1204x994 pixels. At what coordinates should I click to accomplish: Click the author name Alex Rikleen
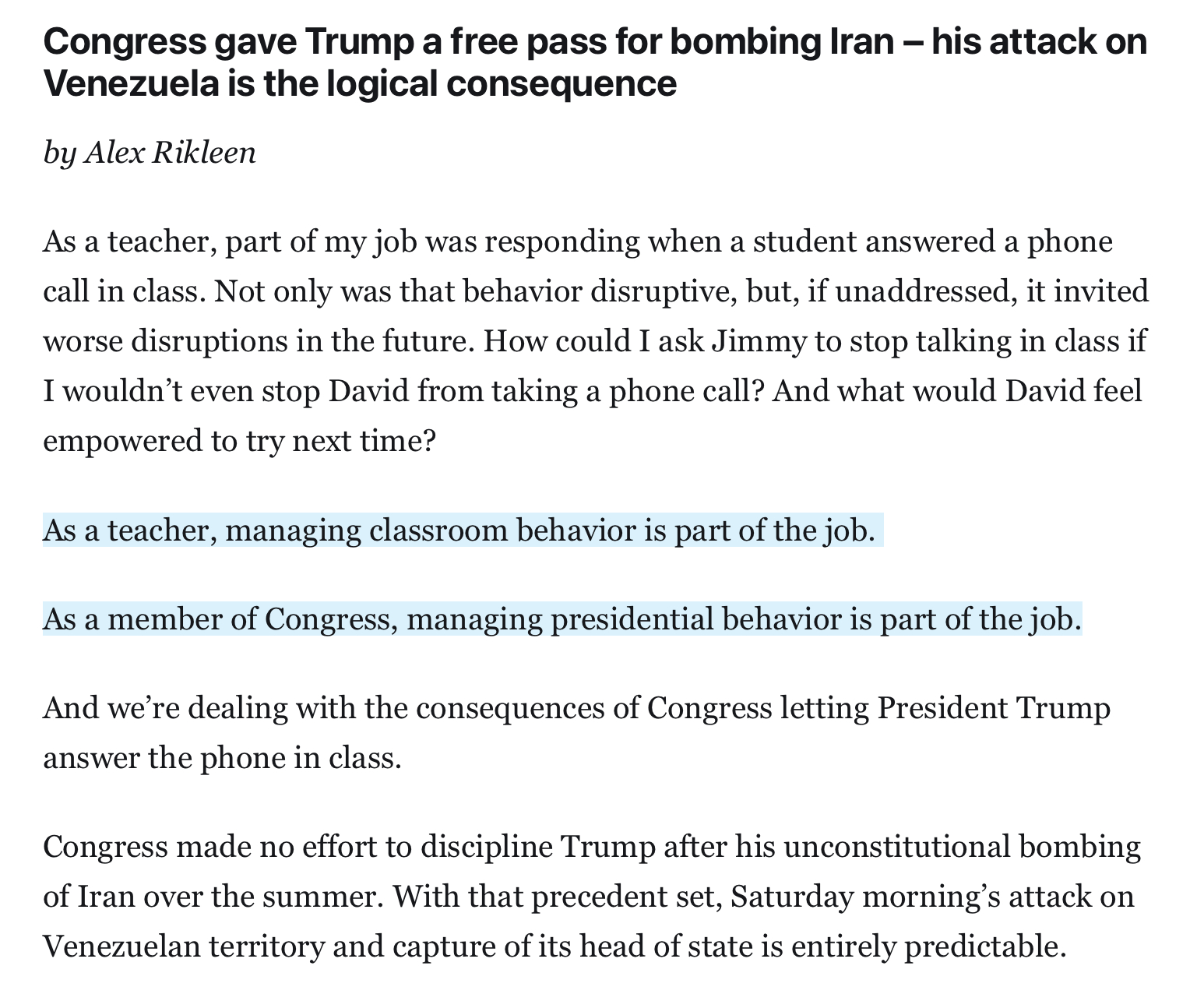tap(170, 153)
